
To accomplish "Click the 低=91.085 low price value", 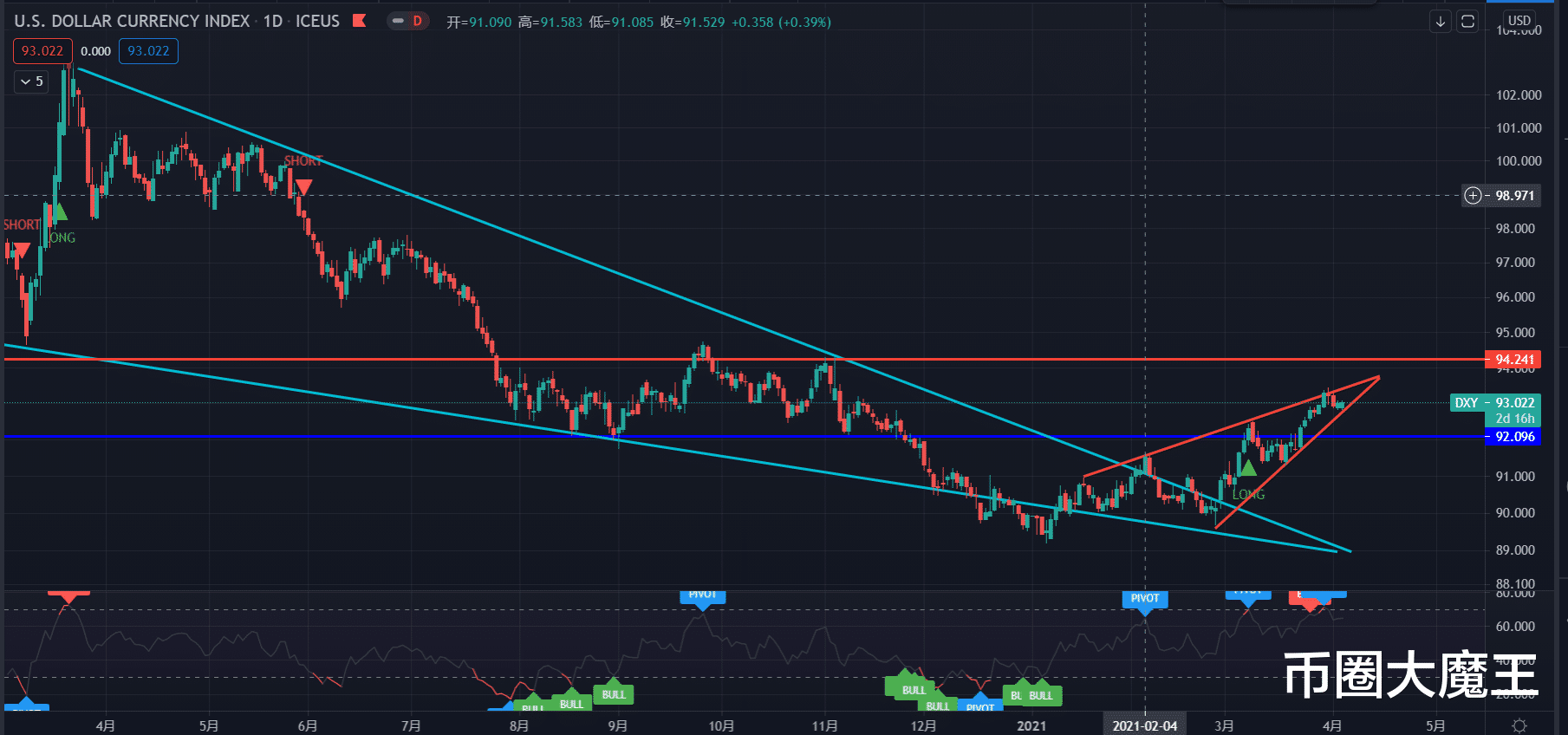I will click(621, 22).
